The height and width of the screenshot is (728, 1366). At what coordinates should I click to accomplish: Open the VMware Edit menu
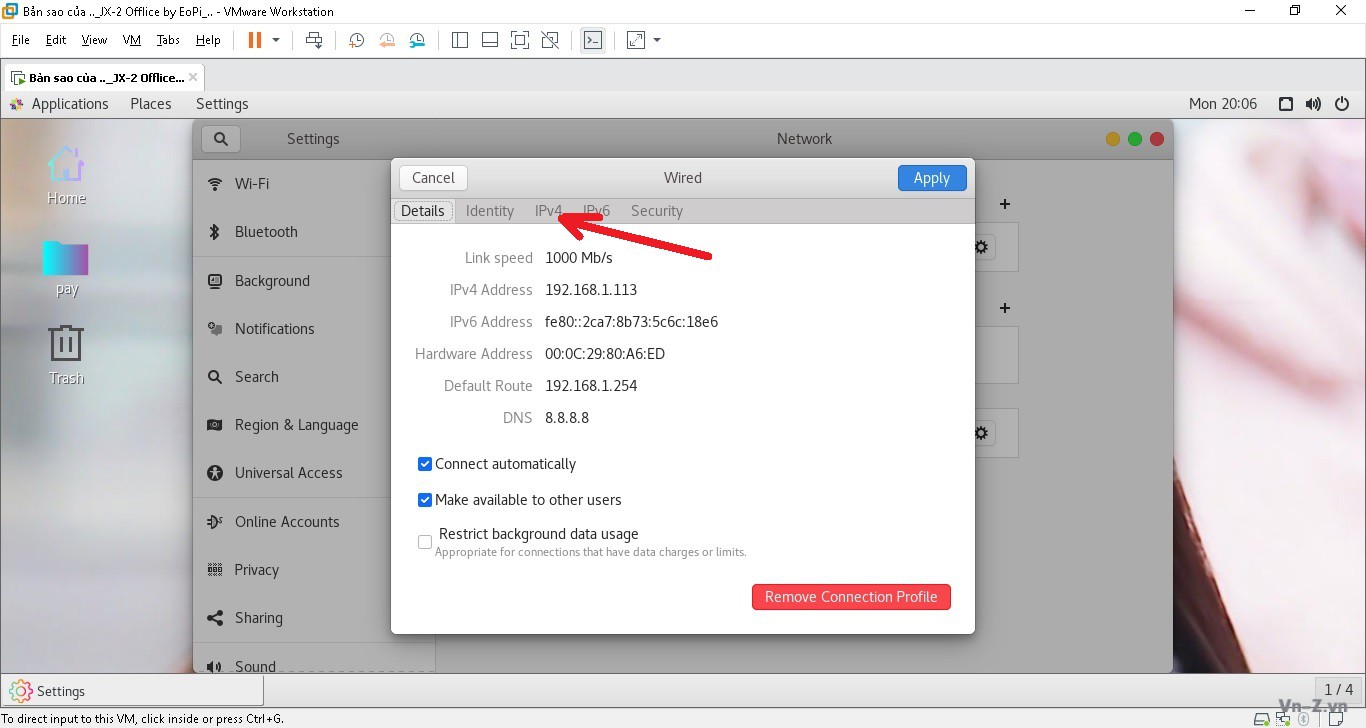pyautogui.click(x=56, y=40)
